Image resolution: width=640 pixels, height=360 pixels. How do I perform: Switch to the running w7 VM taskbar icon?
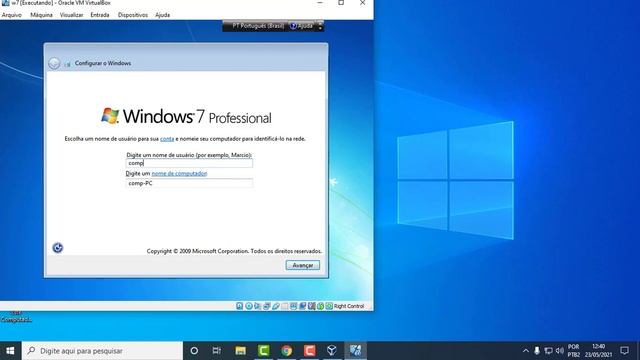click(x=356, y=351)
